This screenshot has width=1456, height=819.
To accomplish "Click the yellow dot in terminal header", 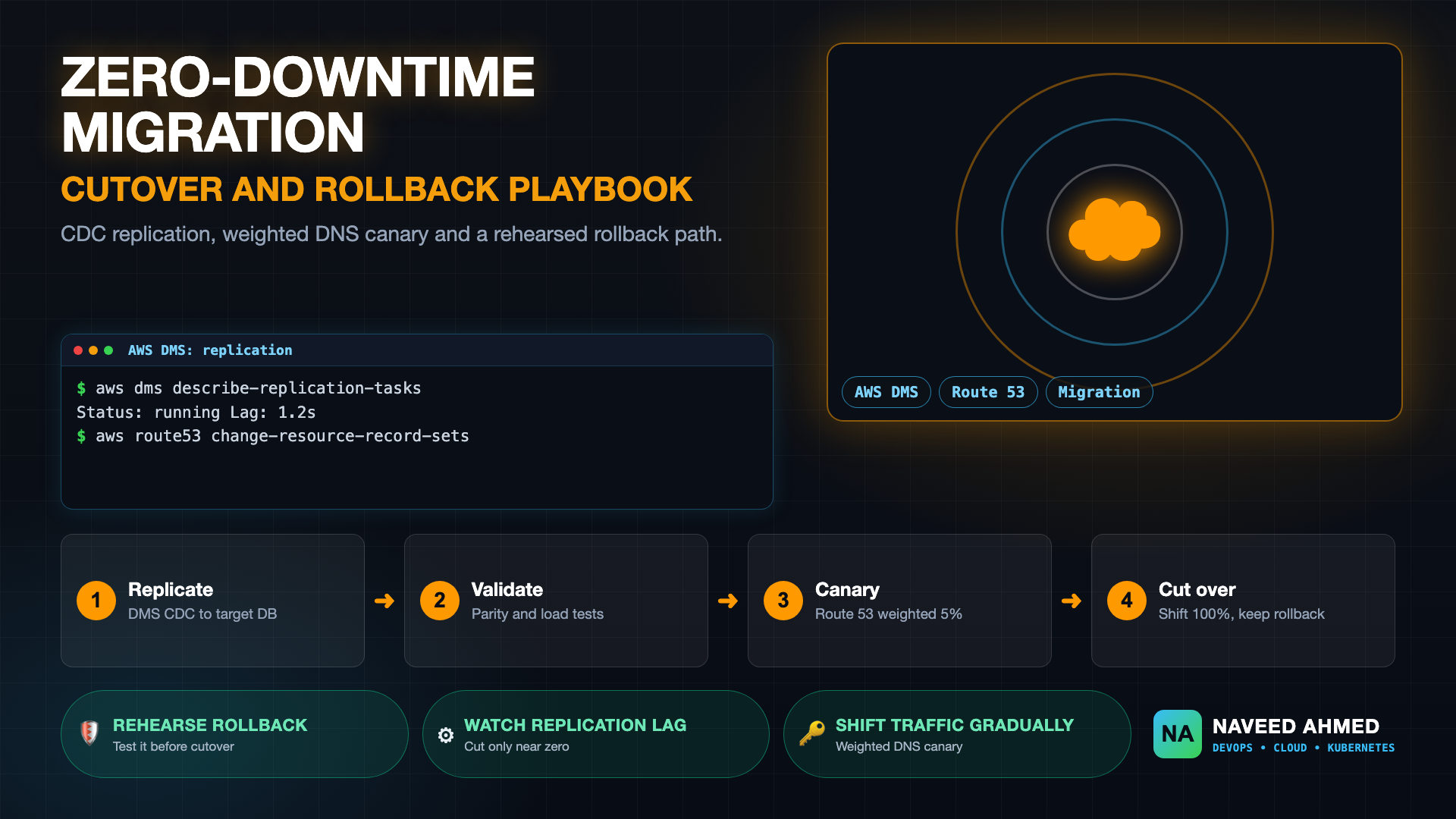I will coord(93,350).
